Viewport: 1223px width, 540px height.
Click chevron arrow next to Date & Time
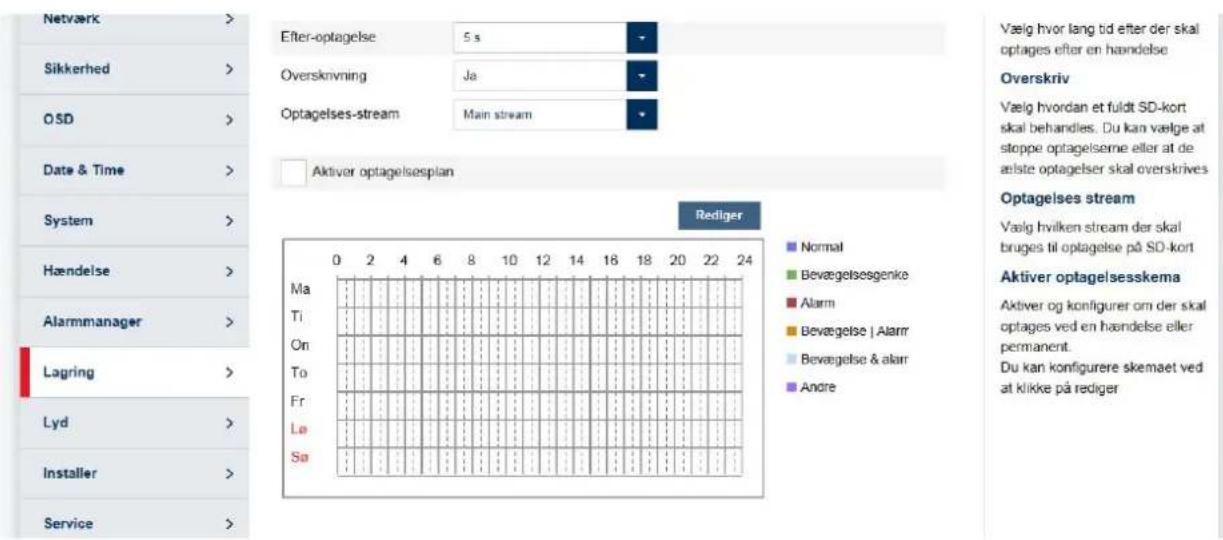(x=229, y=170)
